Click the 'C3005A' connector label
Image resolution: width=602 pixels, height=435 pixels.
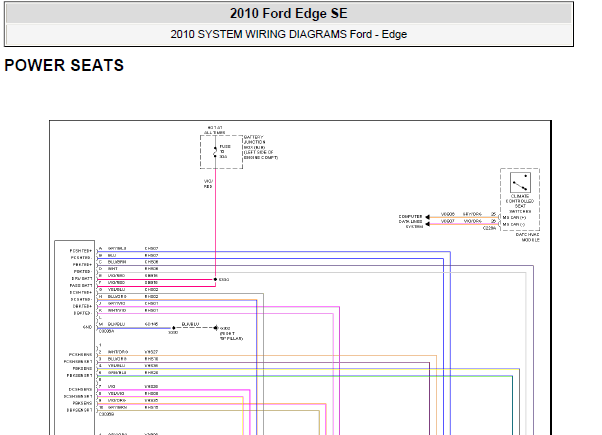click(x=106, y=331)
